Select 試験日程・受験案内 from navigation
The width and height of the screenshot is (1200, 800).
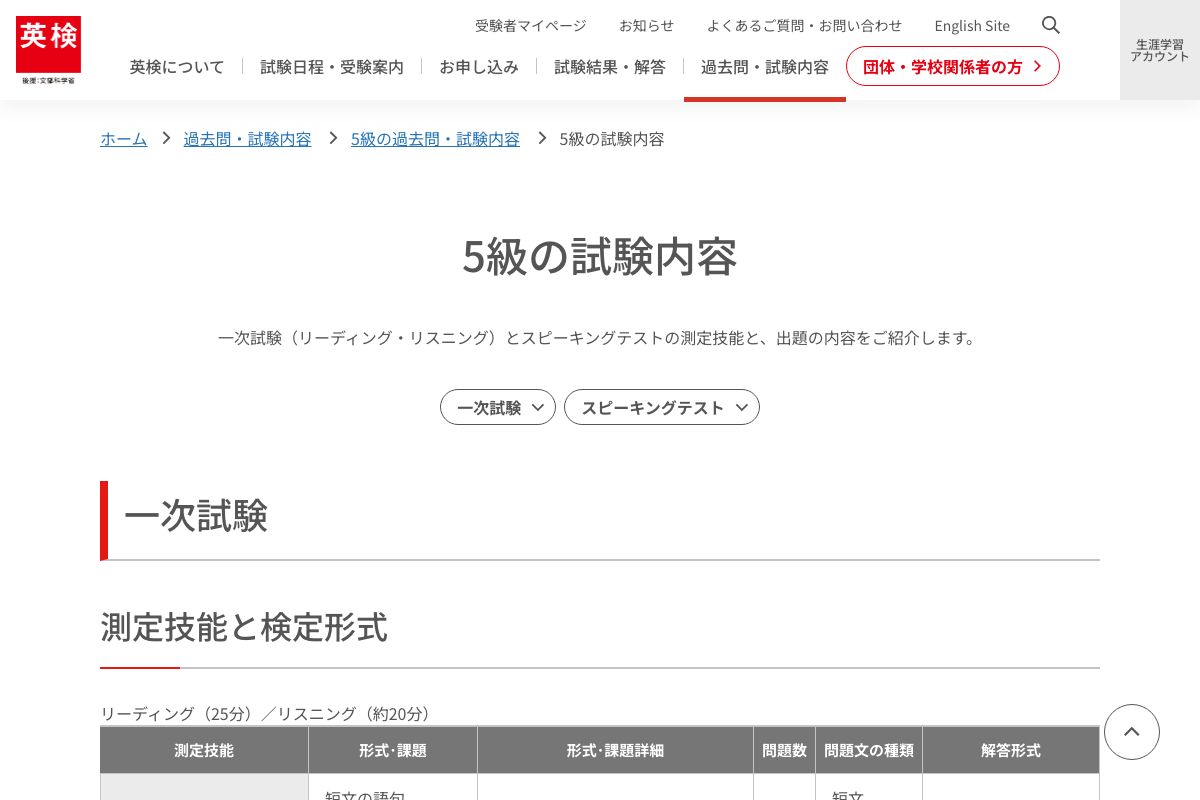coord(331,66)
